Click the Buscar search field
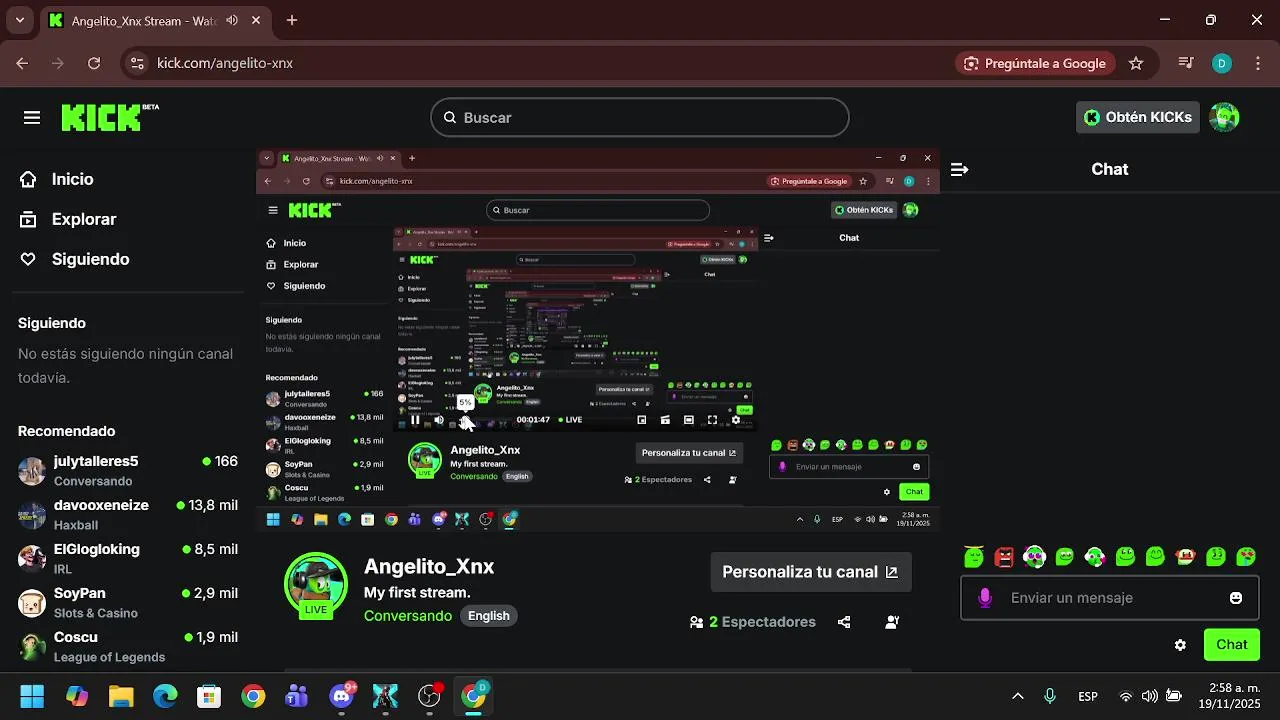 point(640,117)
